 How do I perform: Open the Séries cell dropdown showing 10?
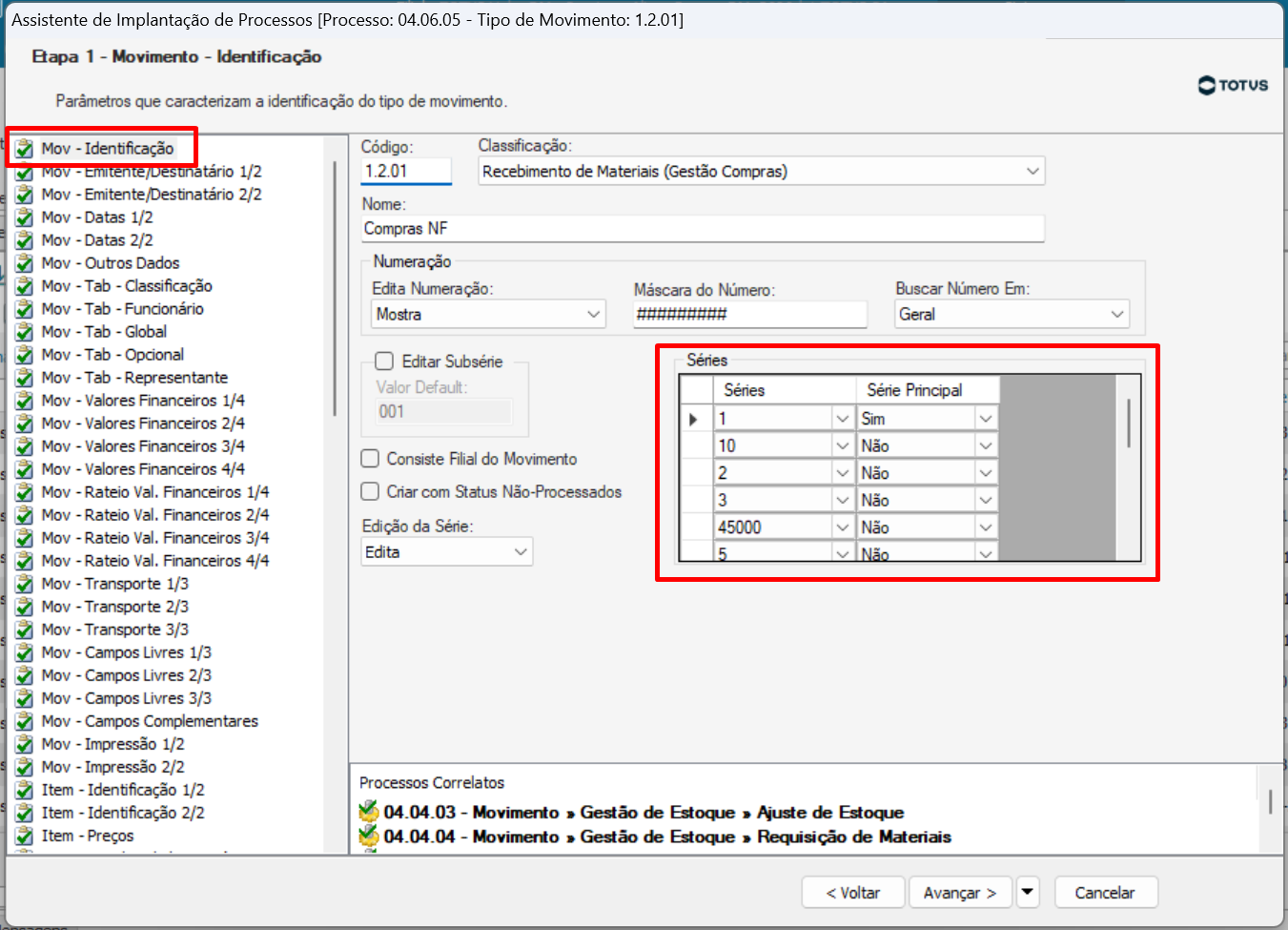[x=842, y=445]
